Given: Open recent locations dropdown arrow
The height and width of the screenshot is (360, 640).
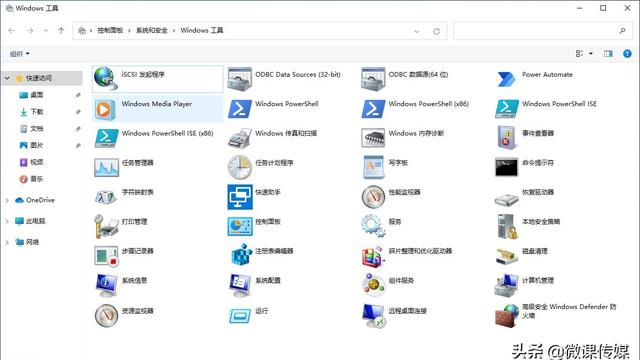Looking at the screenshot, I should point(46,31).
